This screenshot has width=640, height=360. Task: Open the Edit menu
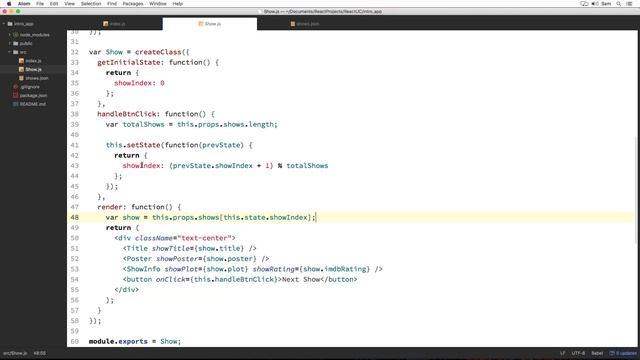tap(54, 4)
